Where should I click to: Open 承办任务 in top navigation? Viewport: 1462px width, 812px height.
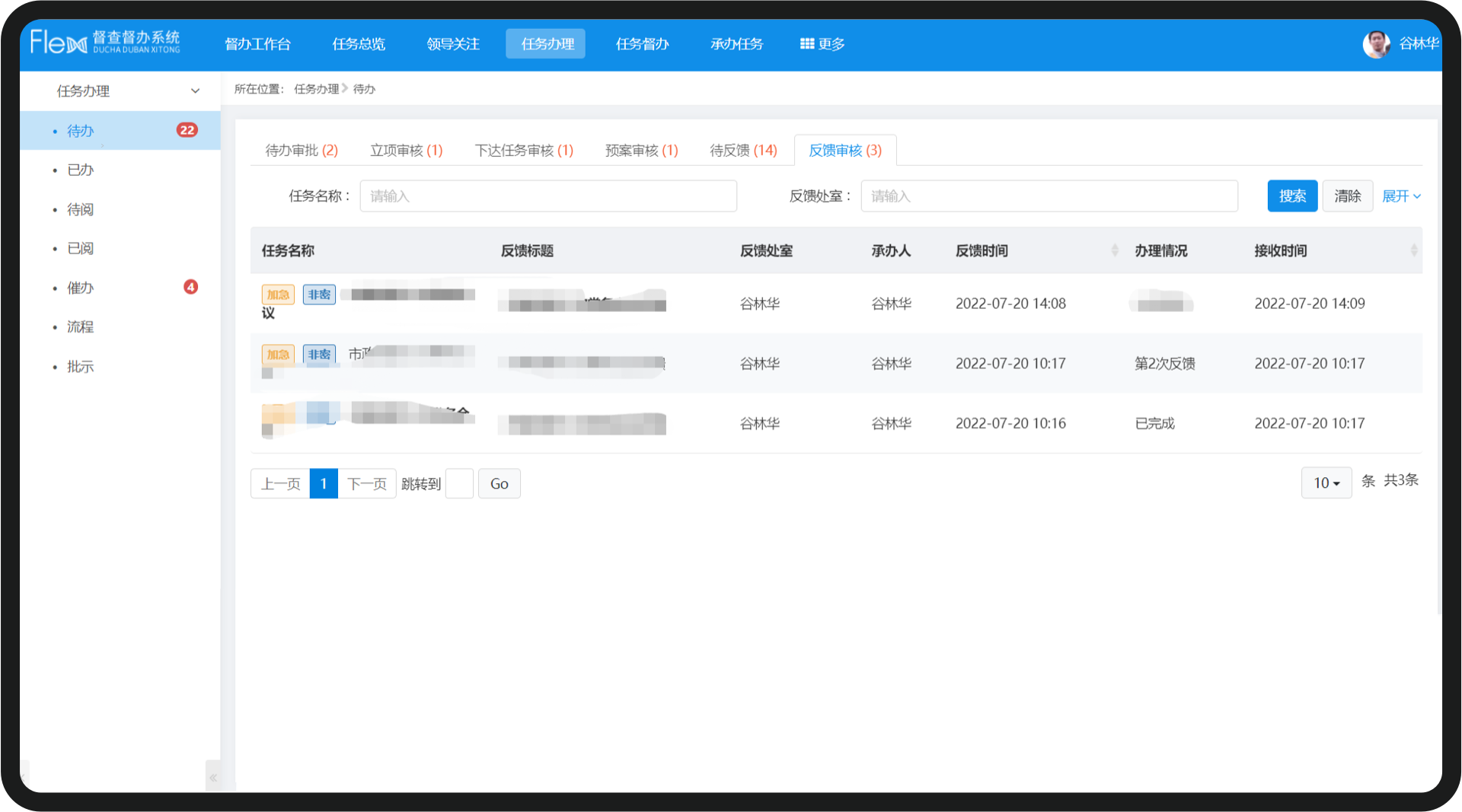coord(736,44)
